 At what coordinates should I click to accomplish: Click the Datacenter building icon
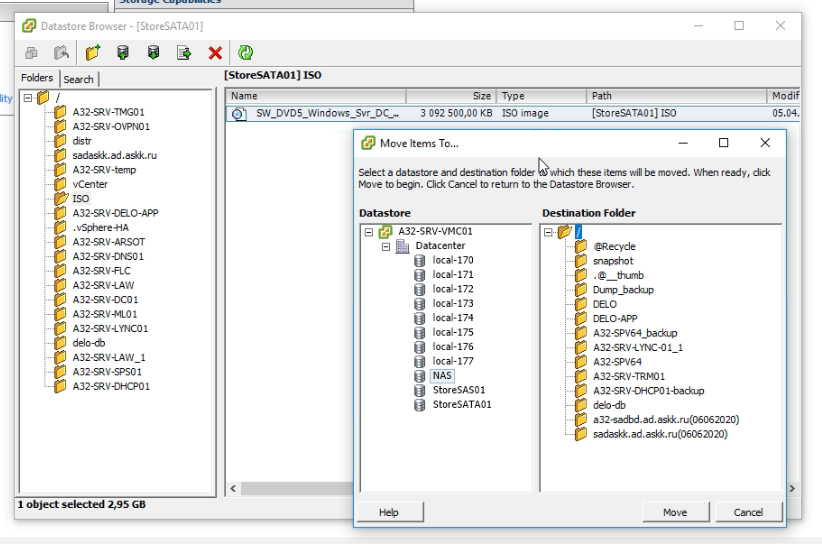click(403, 246)
